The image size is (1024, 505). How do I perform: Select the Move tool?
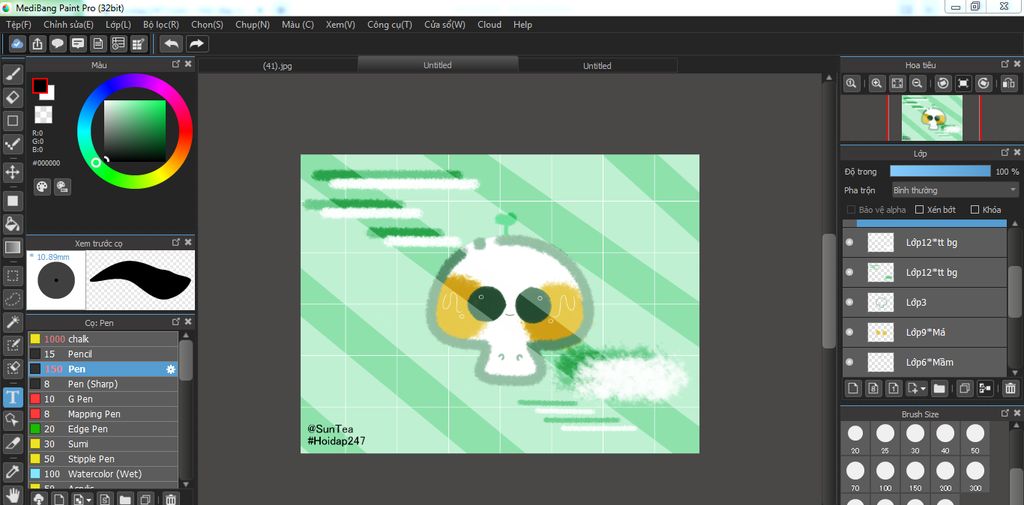tap(12, 172)
